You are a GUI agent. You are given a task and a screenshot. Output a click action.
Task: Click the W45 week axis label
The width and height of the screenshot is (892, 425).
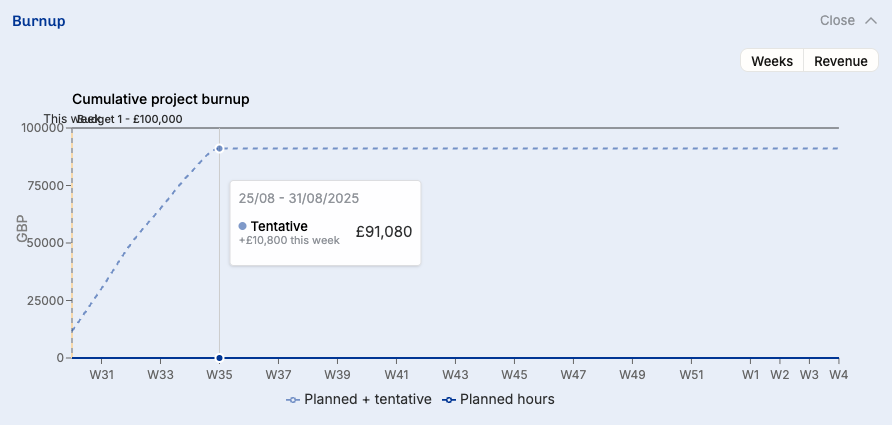click(514, 375)
